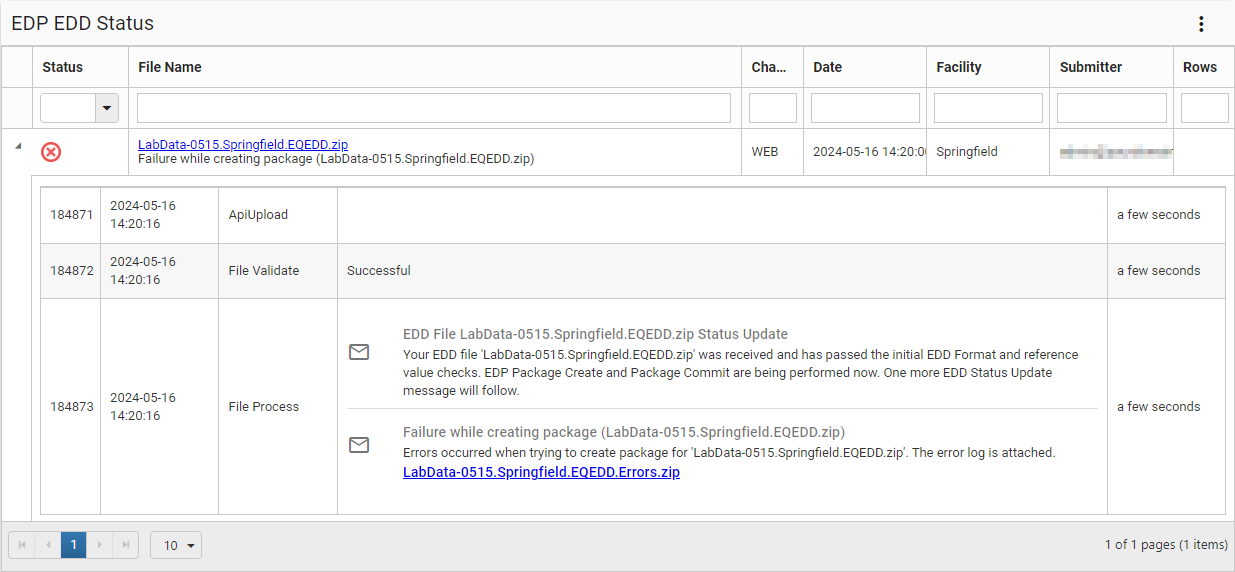Collapse the expanded LabData row details
1235x572 pixels.
17,146
